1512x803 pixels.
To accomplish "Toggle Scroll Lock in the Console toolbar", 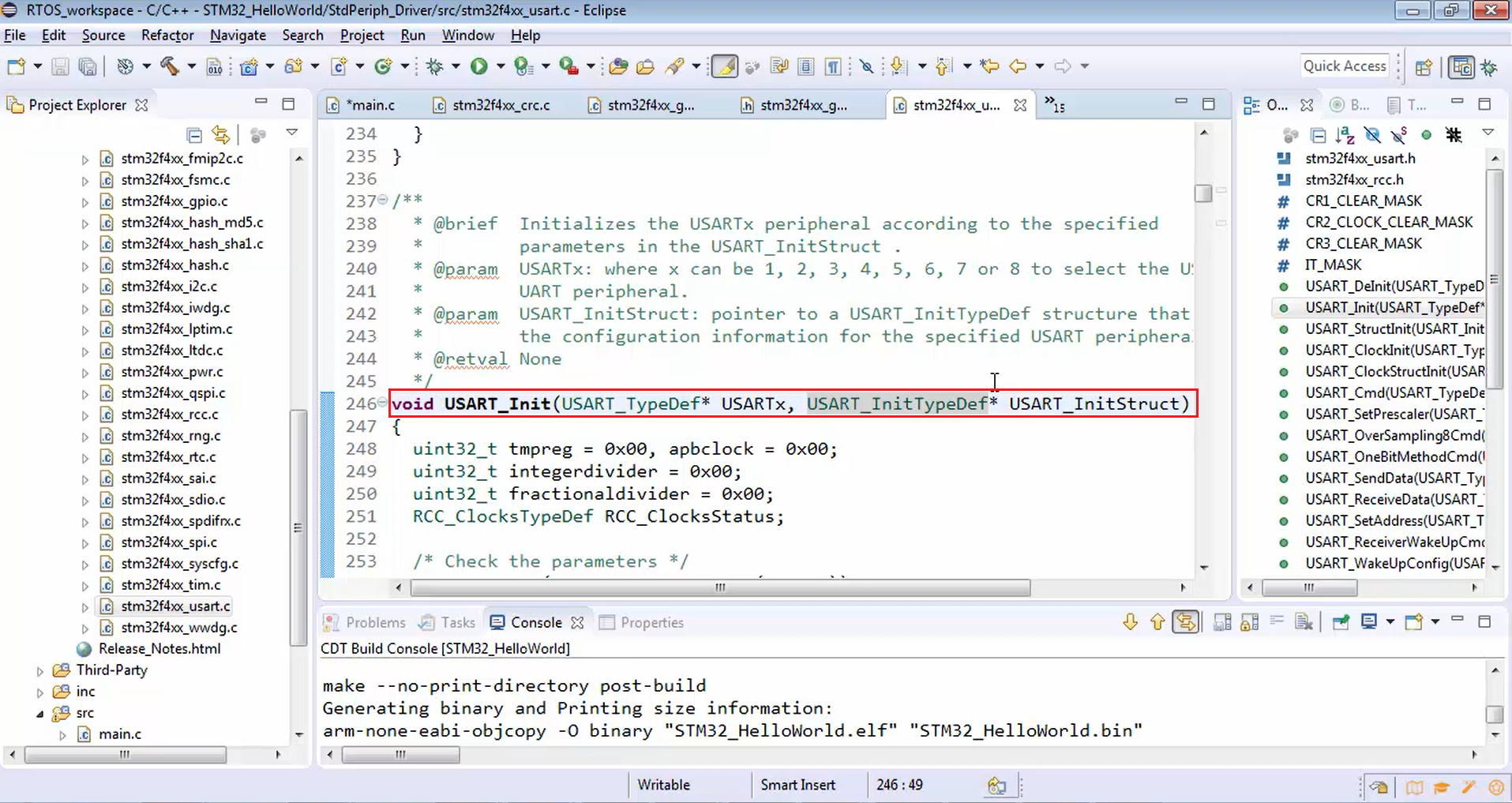I will coord(1250,621).
